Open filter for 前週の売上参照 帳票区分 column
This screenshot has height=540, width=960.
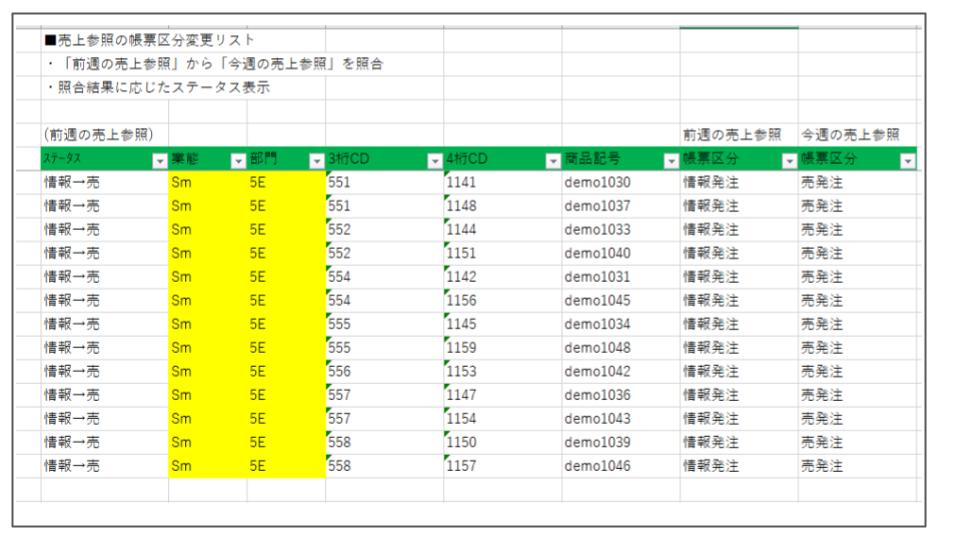click(788, 160)
